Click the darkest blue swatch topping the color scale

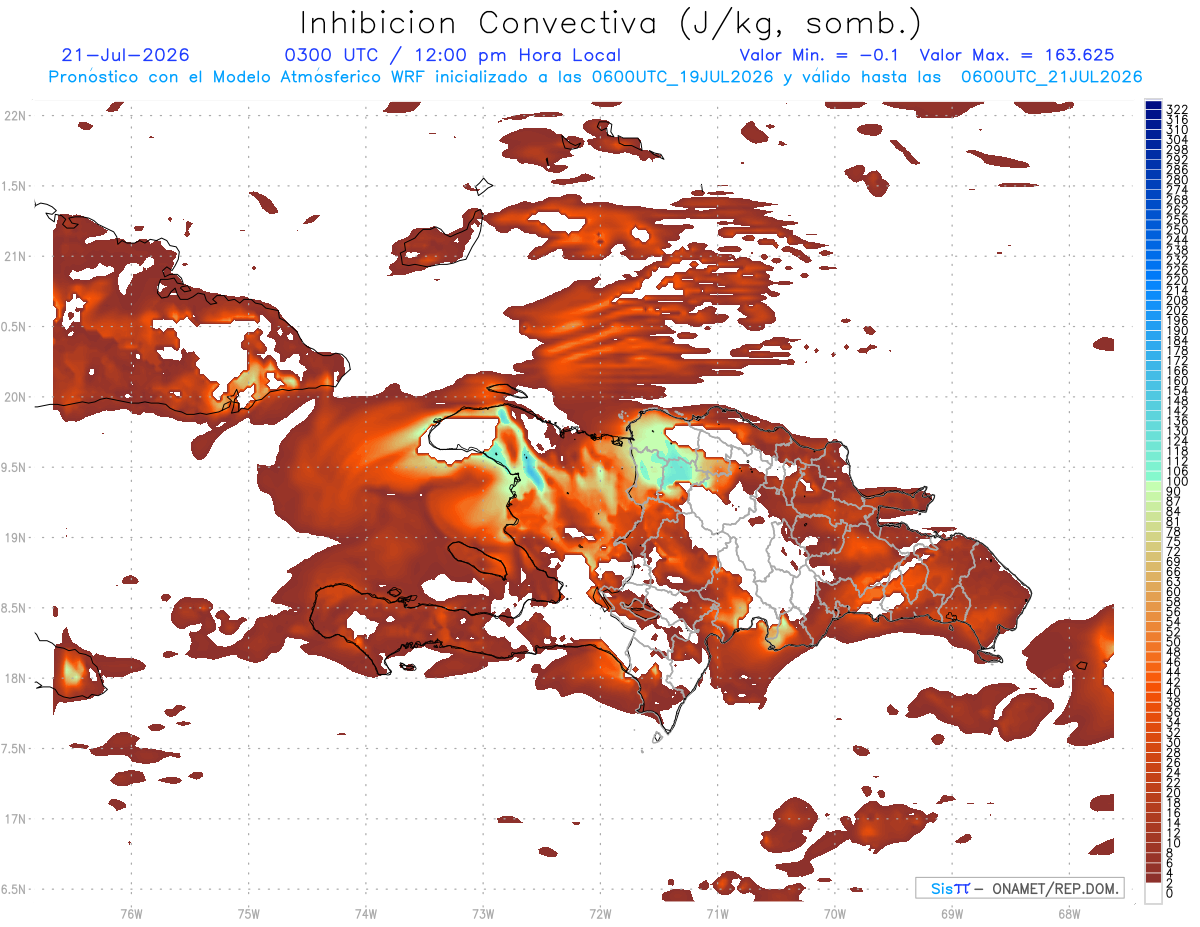[1153, 105]
